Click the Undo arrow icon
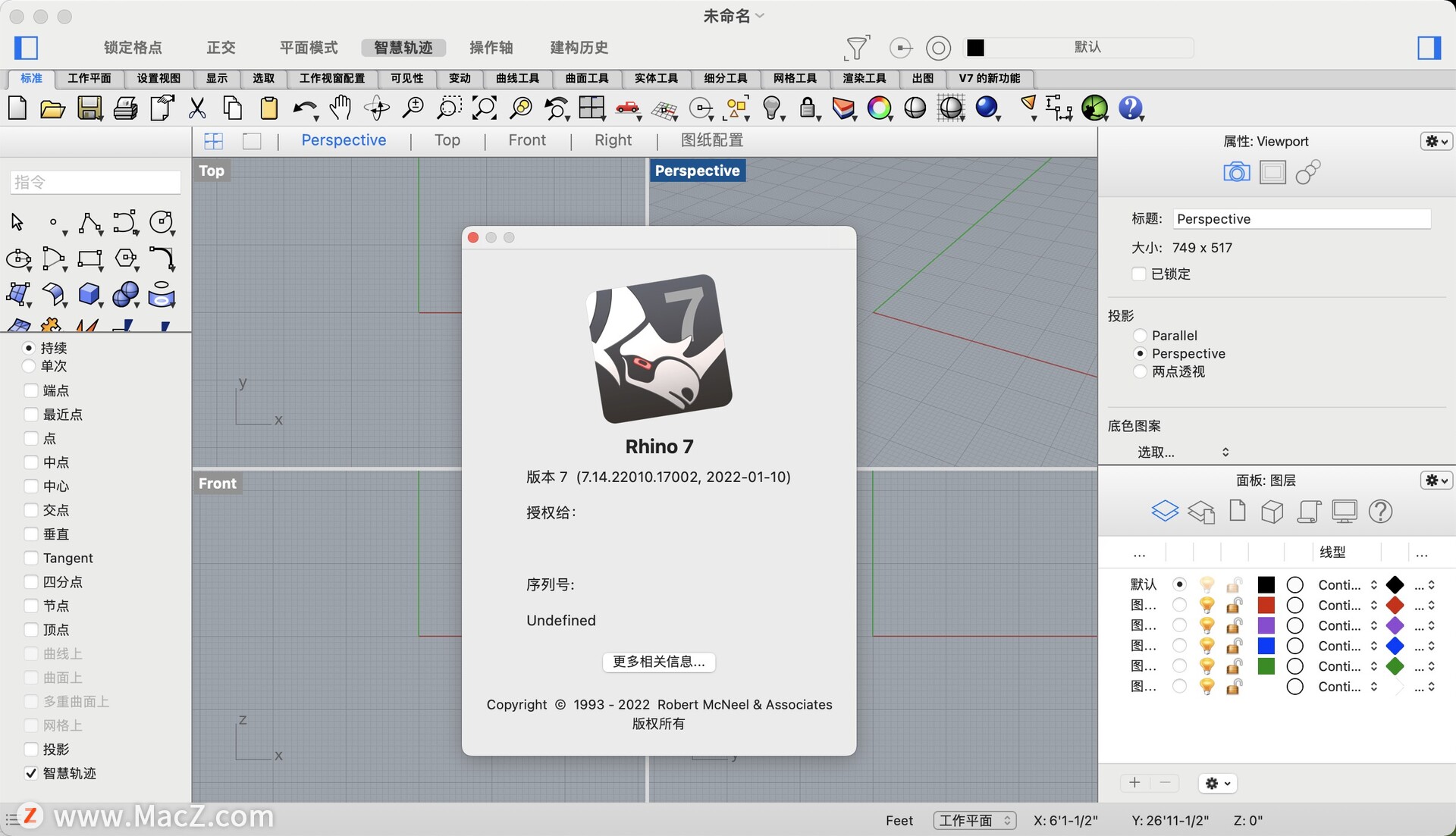This screenshot has width=1456, height=836. tap(305, 108)
